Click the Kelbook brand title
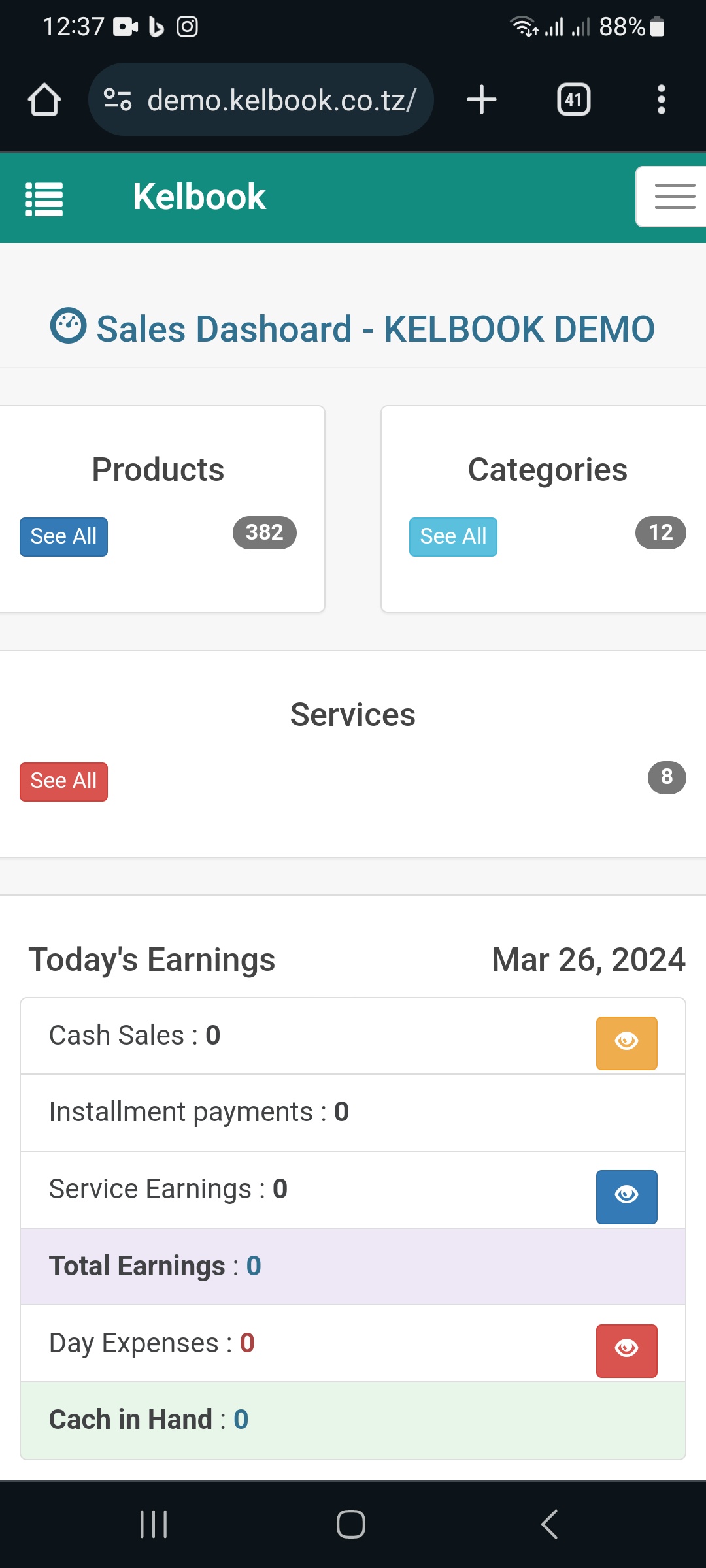Screen dimensions: 706x1568 (199, 197)
